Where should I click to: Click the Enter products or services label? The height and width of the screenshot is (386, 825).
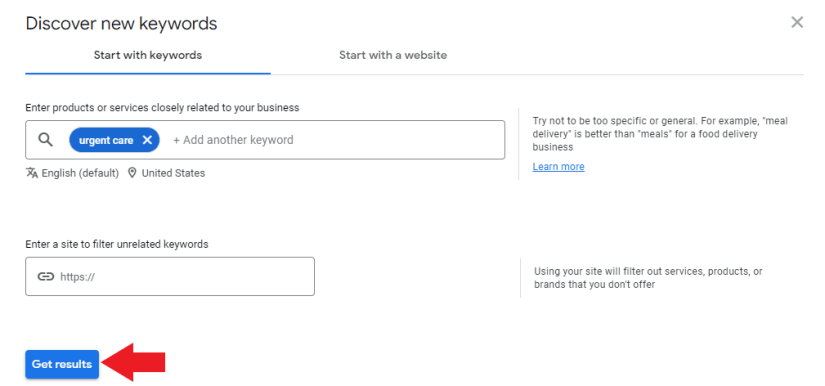162,108
